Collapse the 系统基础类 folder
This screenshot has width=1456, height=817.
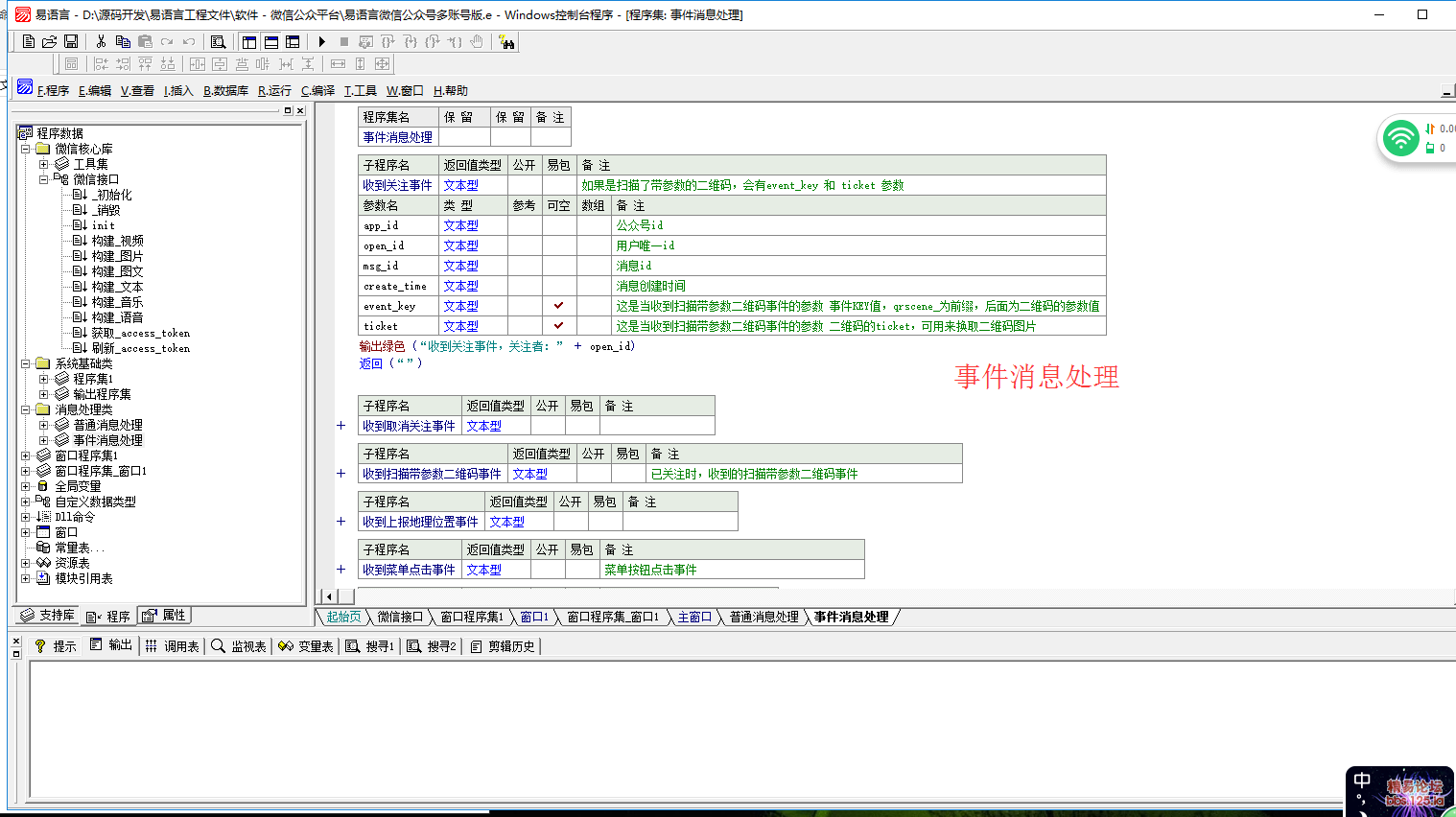pyautogui.click(x=26, y=363)
